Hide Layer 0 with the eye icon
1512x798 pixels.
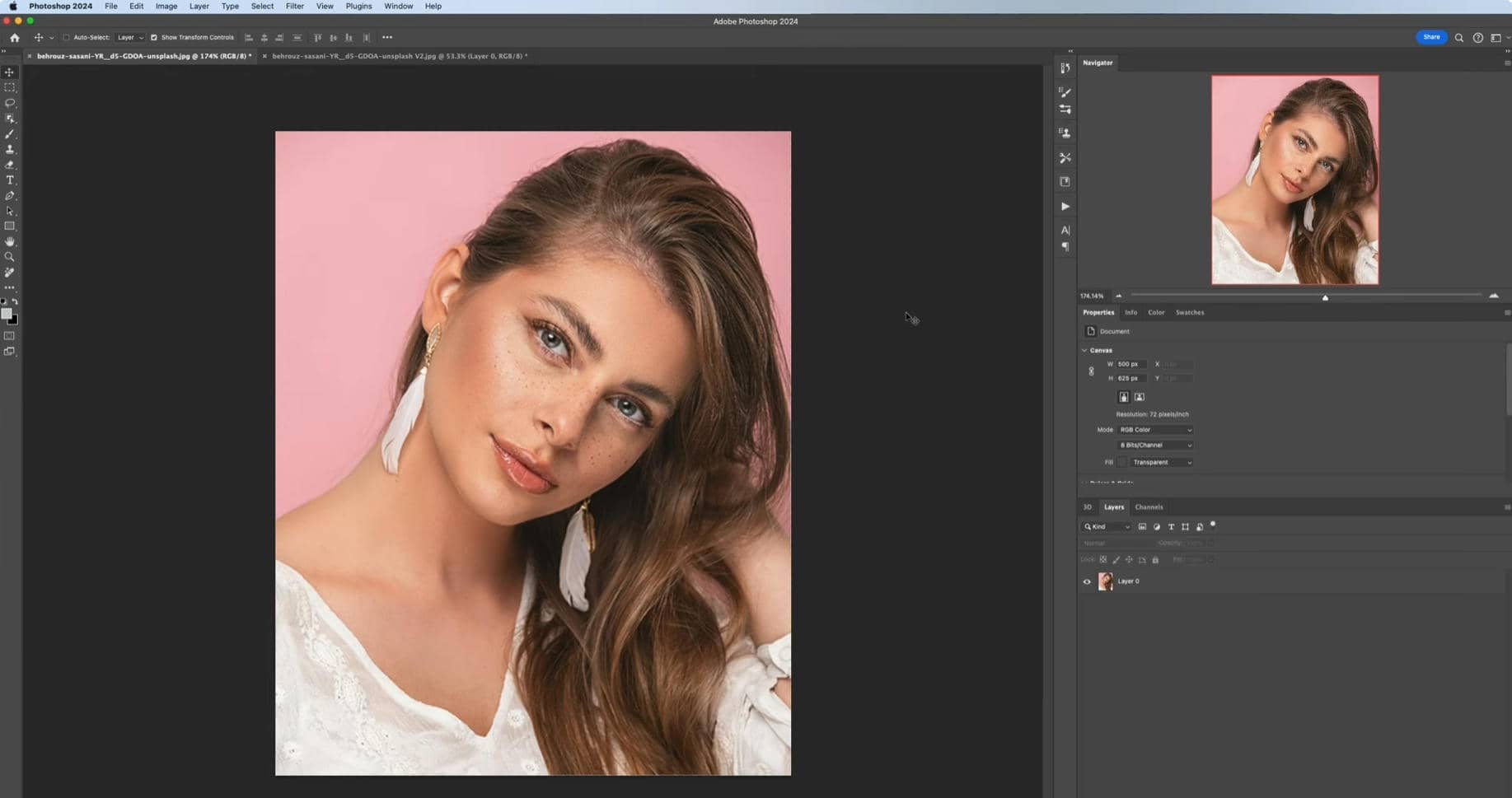(x=1087, y=582)
